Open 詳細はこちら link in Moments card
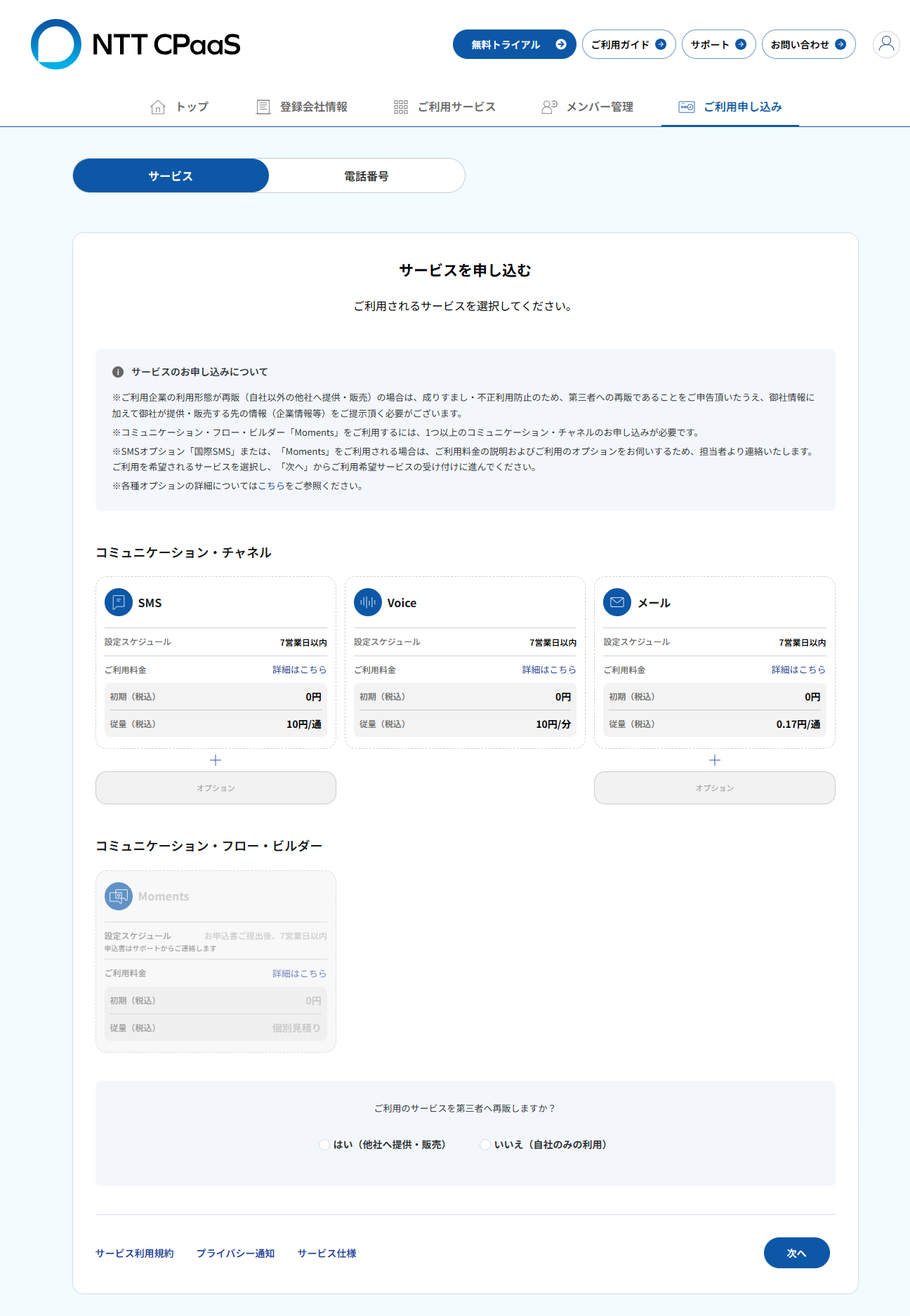Image resolution: width=910 pixels, height=1316 pixels. tap(300, 973)
